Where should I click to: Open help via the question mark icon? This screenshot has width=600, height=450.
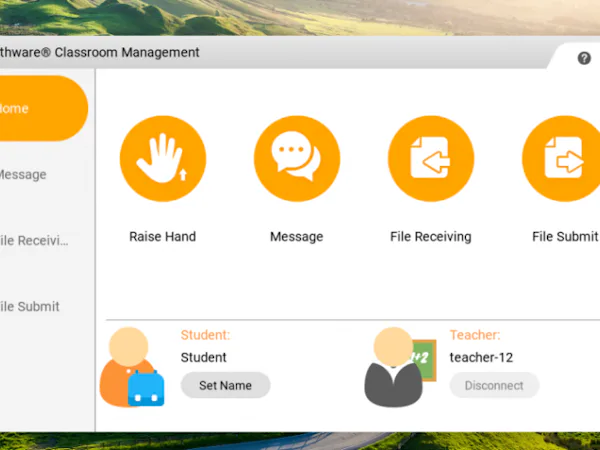tap(584, 59)
